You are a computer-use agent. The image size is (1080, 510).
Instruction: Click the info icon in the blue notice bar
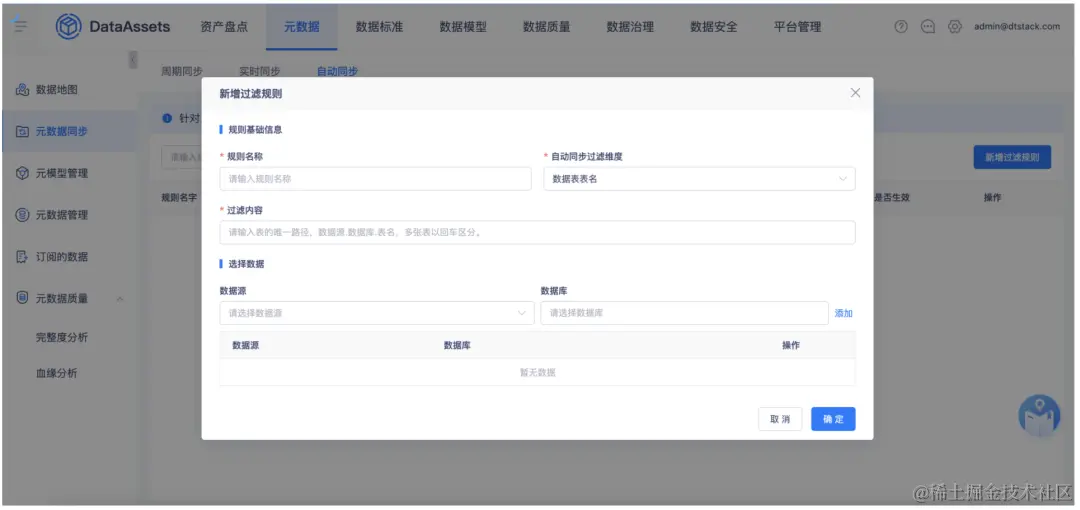tap(167, 119)
